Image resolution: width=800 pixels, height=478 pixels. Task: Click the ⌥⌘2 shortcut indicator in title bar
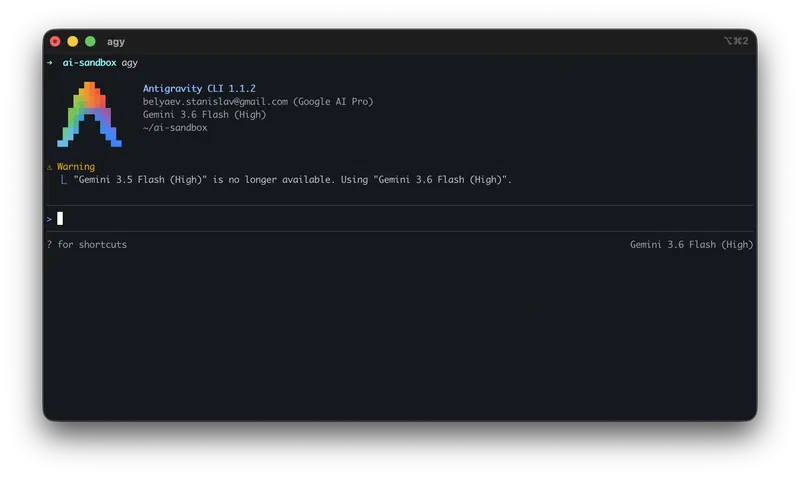click(736, 41)
